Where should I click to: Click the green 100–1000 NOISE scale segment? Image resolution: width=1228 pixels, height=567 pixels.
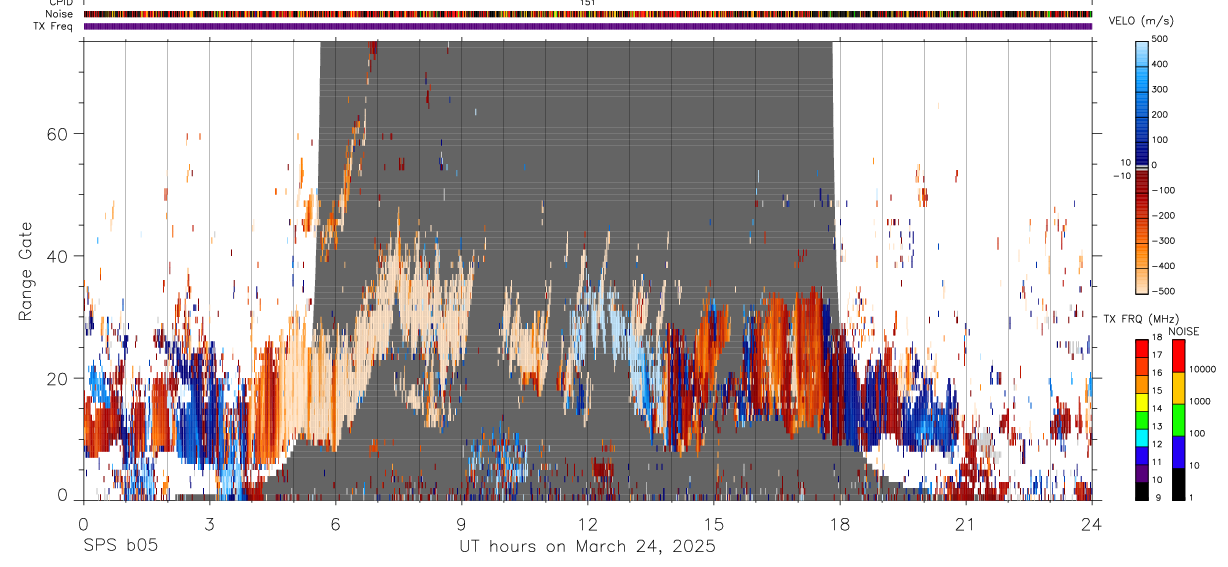pyautogui.click(x=1179, y=419)
